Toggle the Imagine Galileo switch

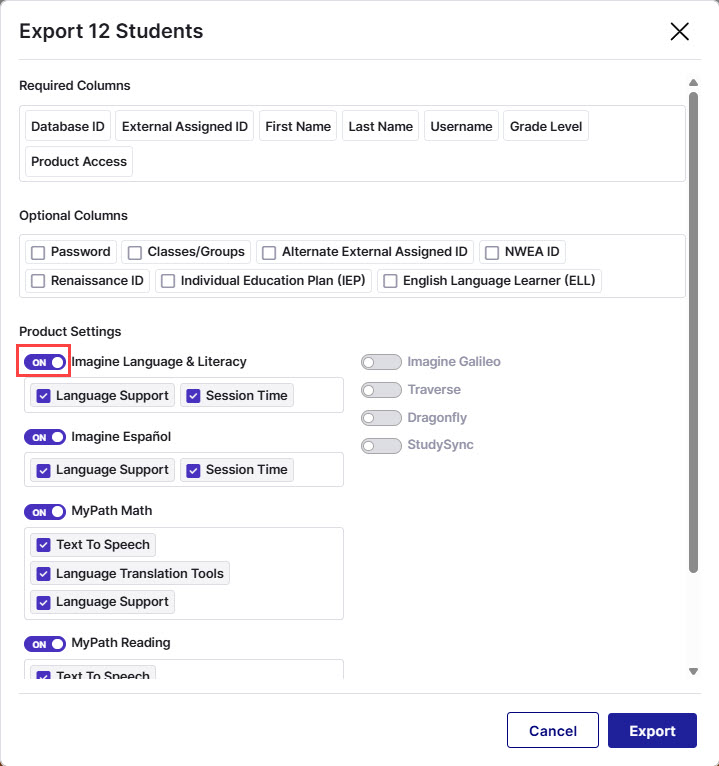(381, 362)
